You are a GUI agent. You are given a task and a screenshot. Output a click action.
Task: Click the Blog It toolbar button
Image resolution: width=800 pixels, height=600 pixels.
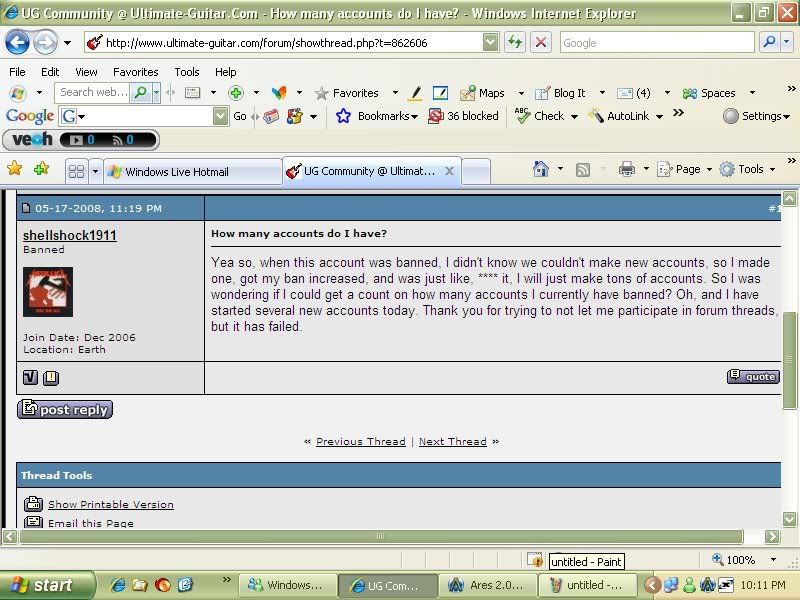click(560, 93)
